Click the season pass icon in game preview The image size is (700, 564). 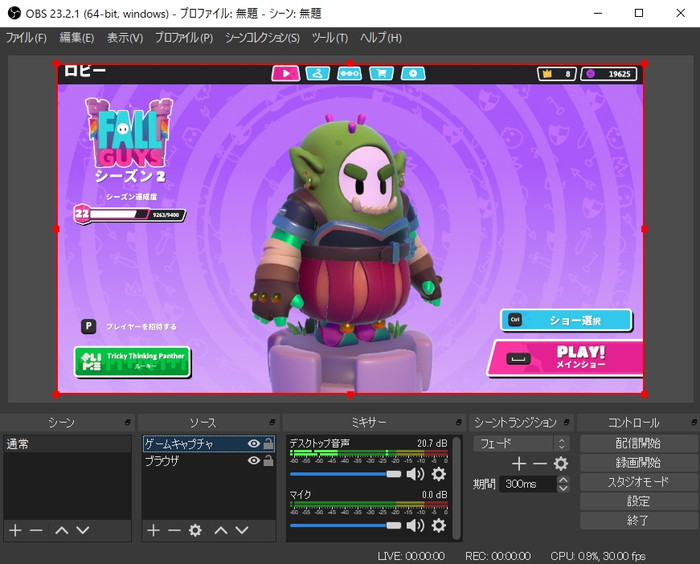350,73
